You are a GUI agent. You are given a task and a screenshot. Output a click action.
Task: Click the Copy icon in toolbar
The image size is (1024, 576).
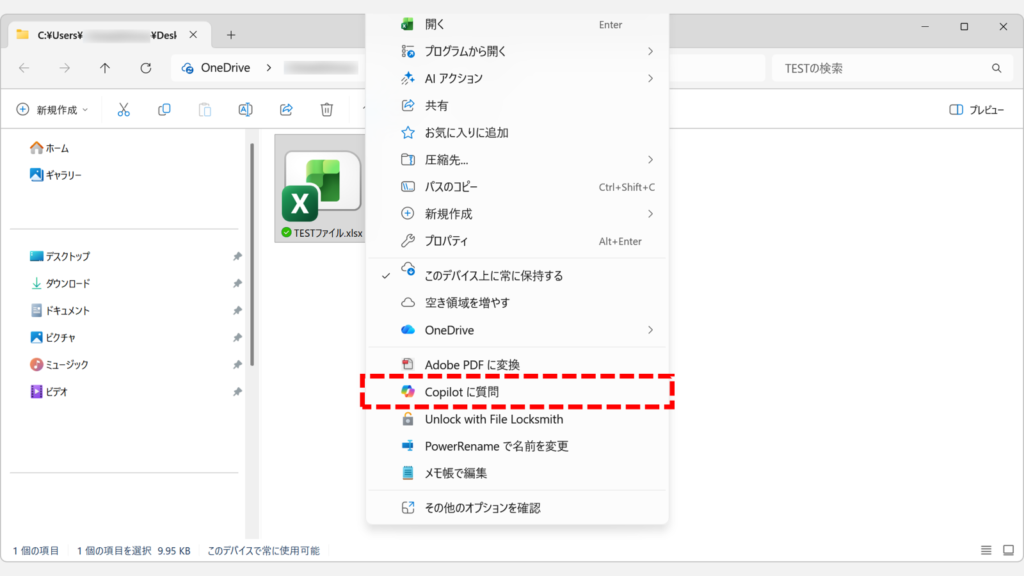[x=164, y=110]
